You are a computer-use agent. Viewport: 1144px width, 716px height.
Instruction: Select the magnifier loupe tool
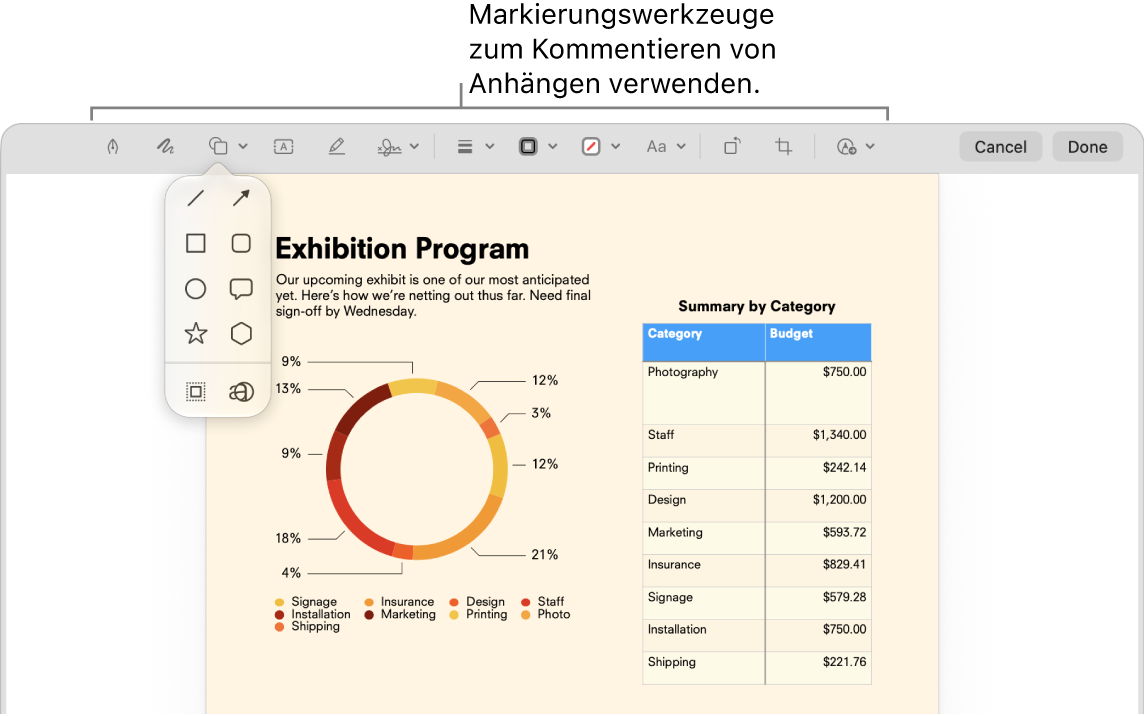point(241,392)
